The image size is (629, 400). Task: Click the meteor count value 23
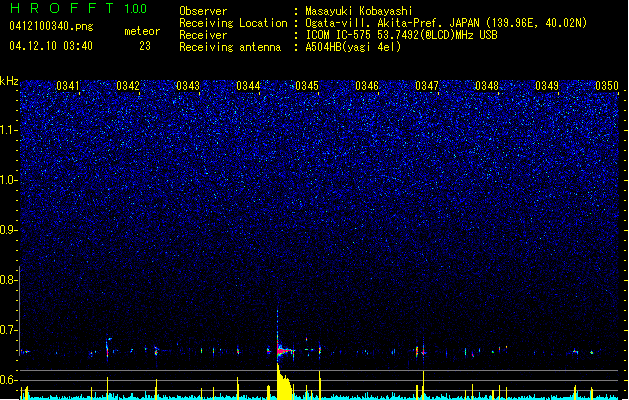[145, 46]
